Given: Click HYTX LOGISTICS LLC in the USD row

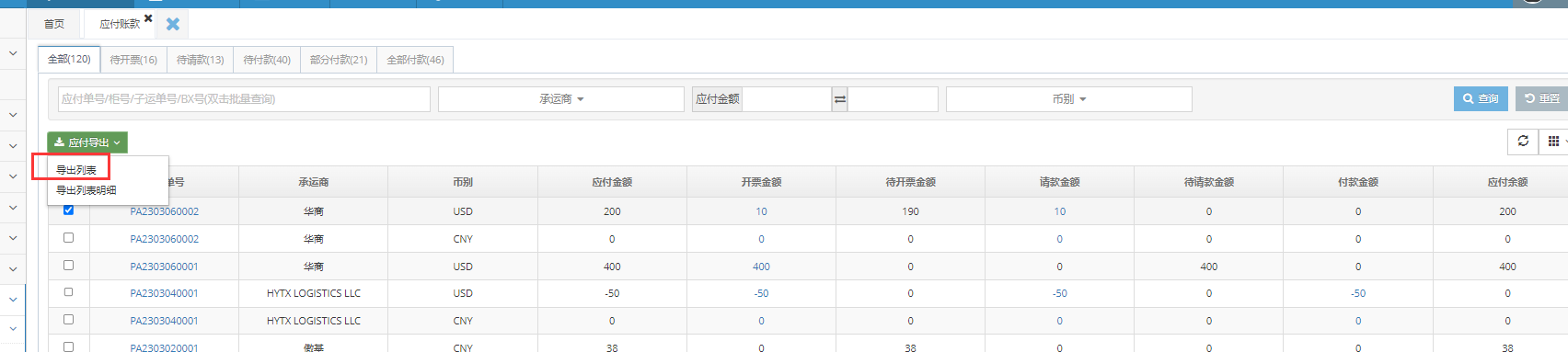Looking at the screenshot, I should click(x=313, y=293).
